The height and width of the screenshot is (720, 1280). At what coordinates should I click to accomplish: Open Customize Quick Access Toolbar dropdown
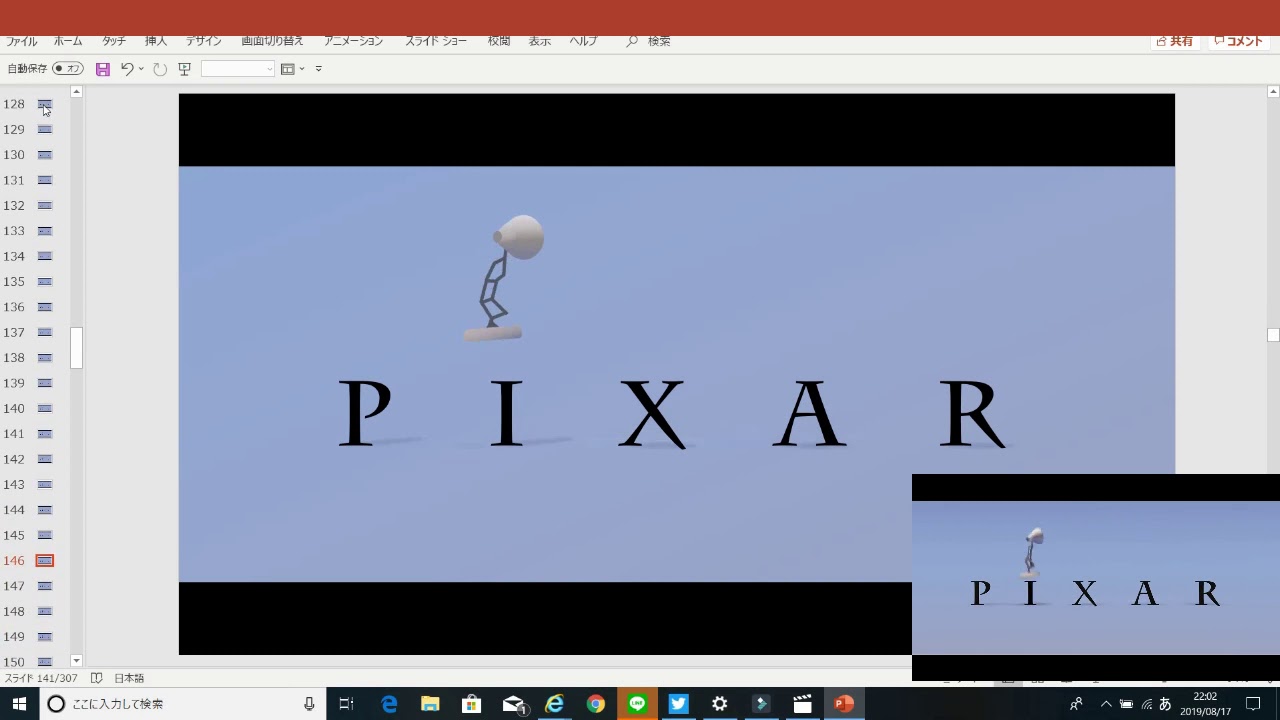[319, 69]
